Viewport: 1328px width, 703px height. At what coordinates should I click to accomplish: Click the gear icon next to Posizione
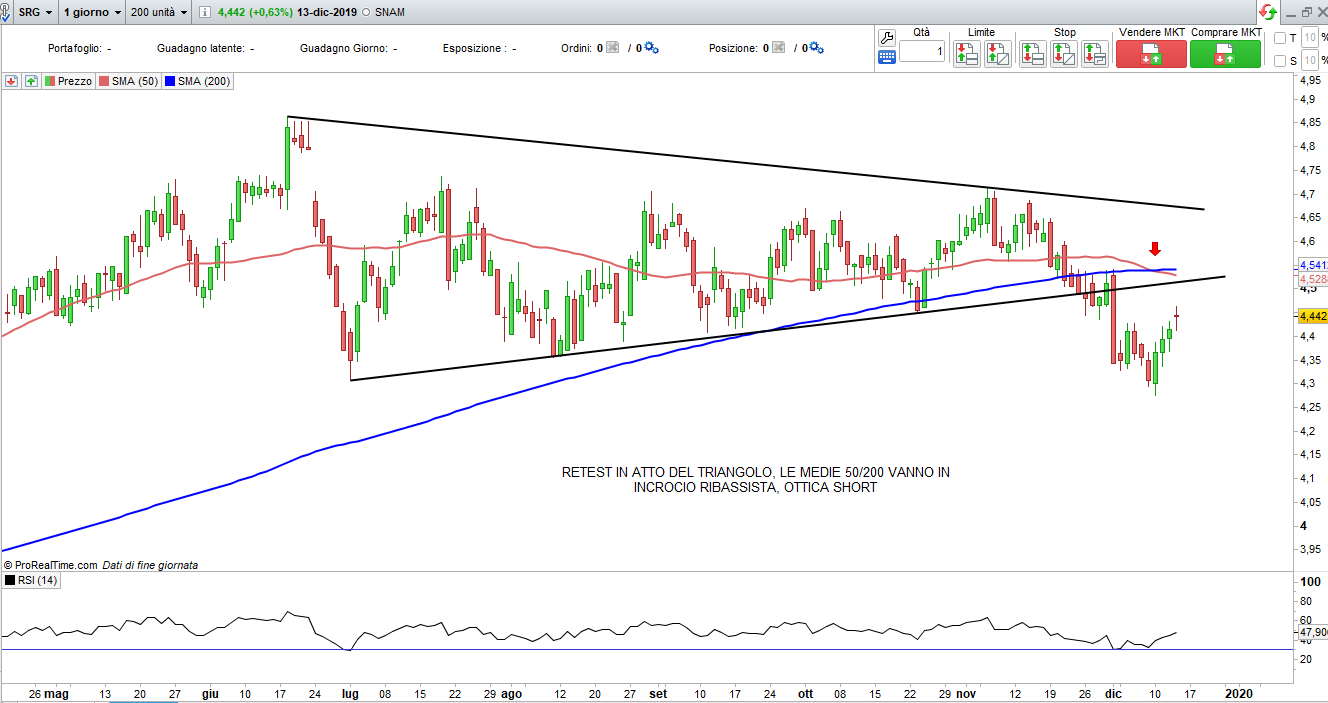click(x=817, y=48)
